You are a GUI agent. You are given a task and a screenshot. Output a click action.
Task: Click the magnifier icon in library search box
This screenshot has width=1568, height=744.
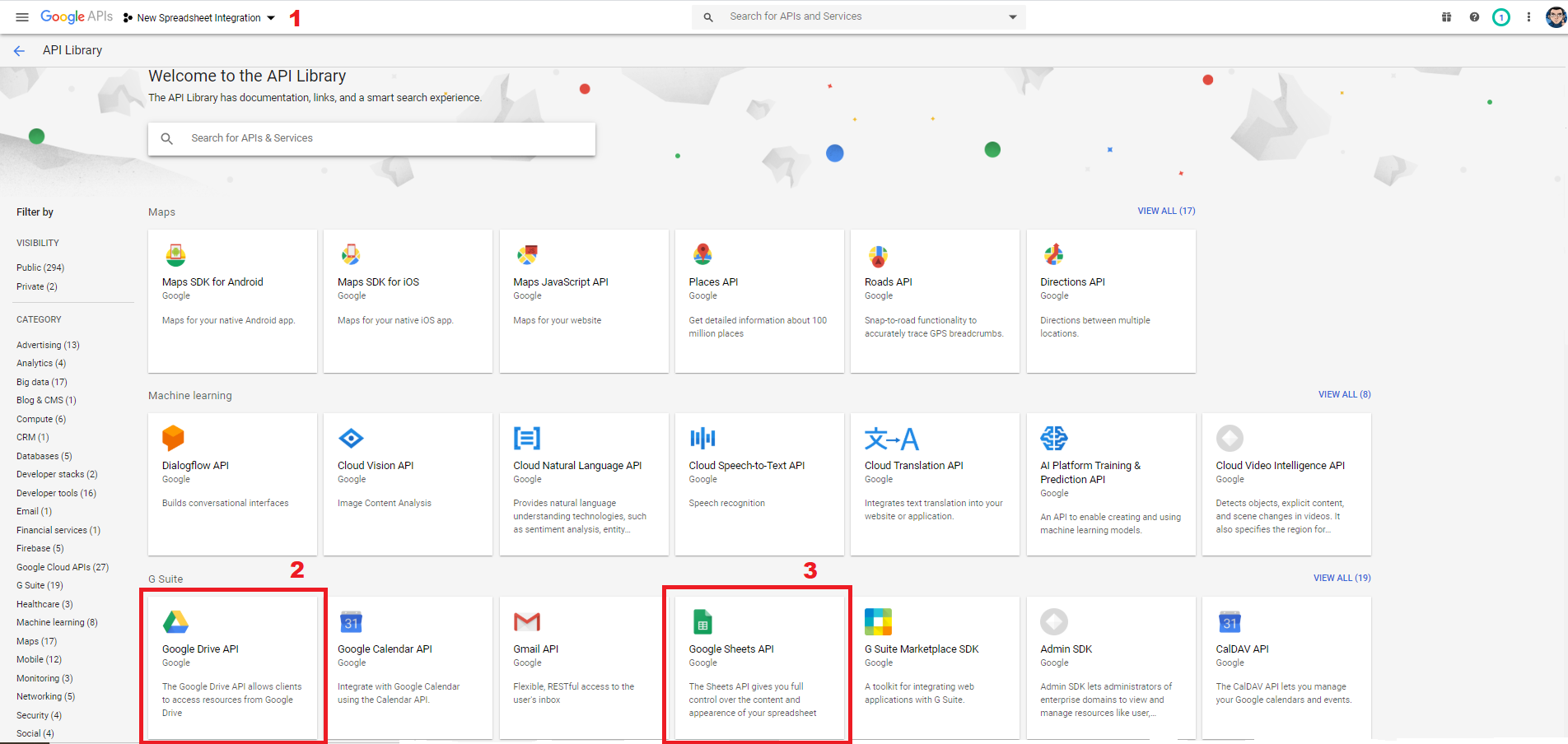[x=166, y=138]
